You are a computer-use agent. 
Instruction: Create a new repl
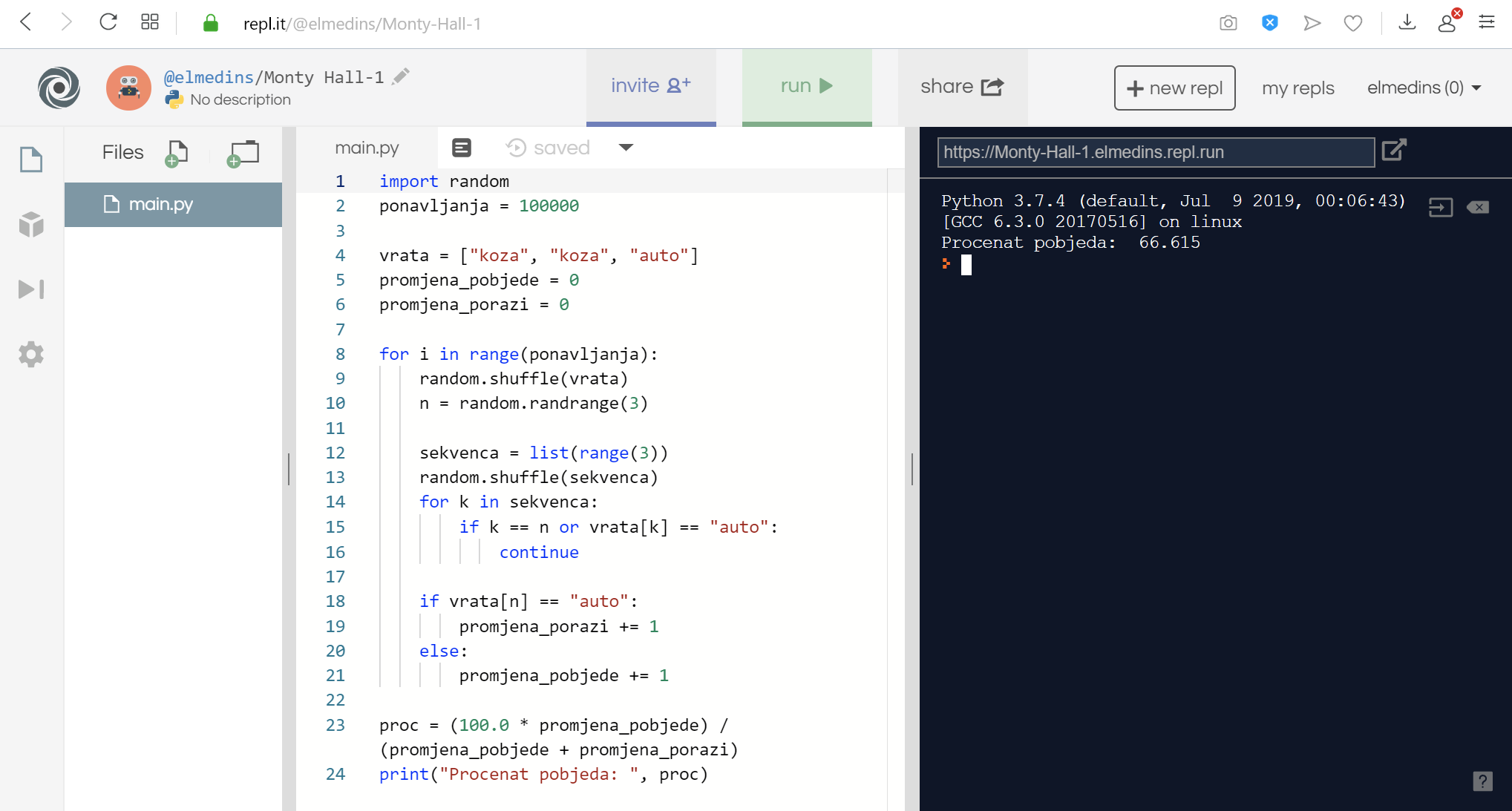(x=1174, y=88)
